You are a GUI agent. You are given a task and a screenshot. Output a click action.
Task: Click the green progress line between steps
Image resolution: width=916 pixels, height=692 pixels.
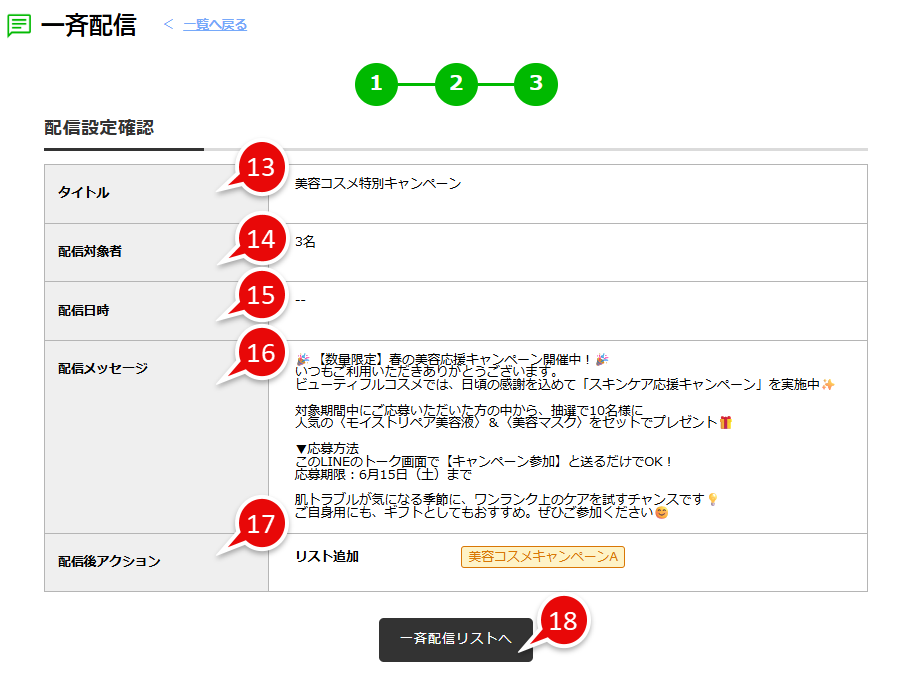[417, 85]
